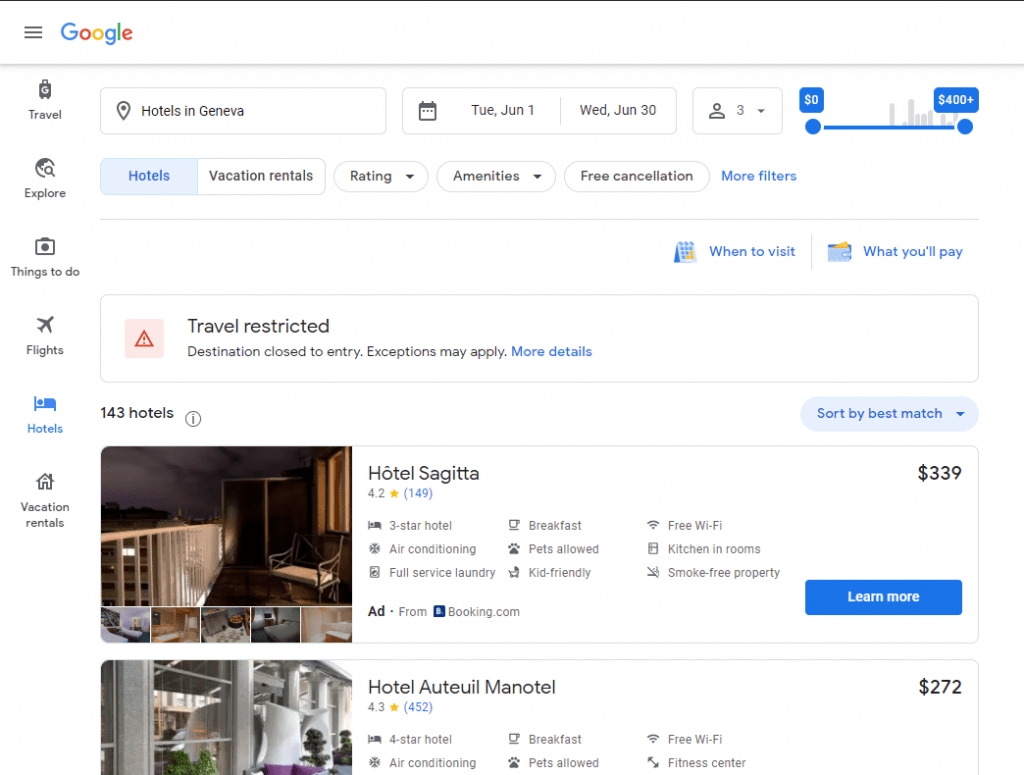Open the Sort by best match dropdown
This screenshot has width=1024, height=775.
coord(889,414)
